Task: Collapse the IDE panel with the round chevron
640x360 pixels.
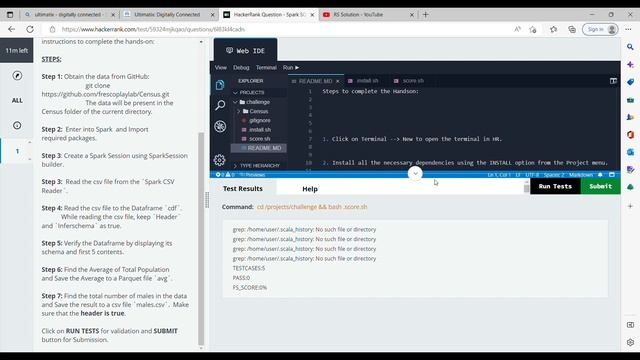Action: (x=415, y=173)
